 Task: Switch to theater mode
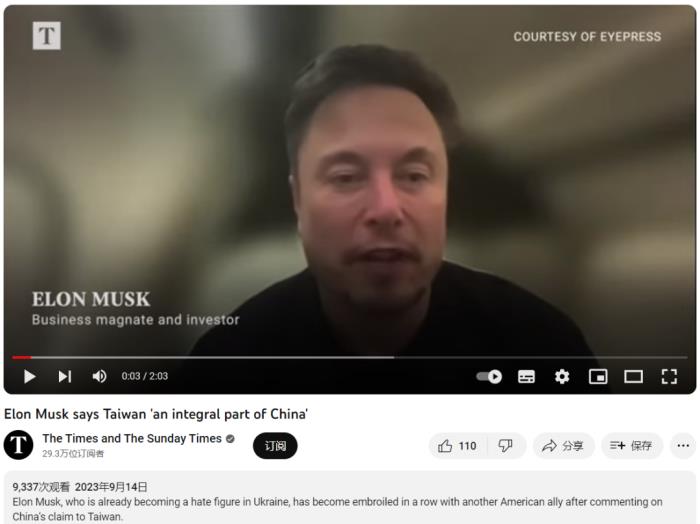click(x=633, y=376)
